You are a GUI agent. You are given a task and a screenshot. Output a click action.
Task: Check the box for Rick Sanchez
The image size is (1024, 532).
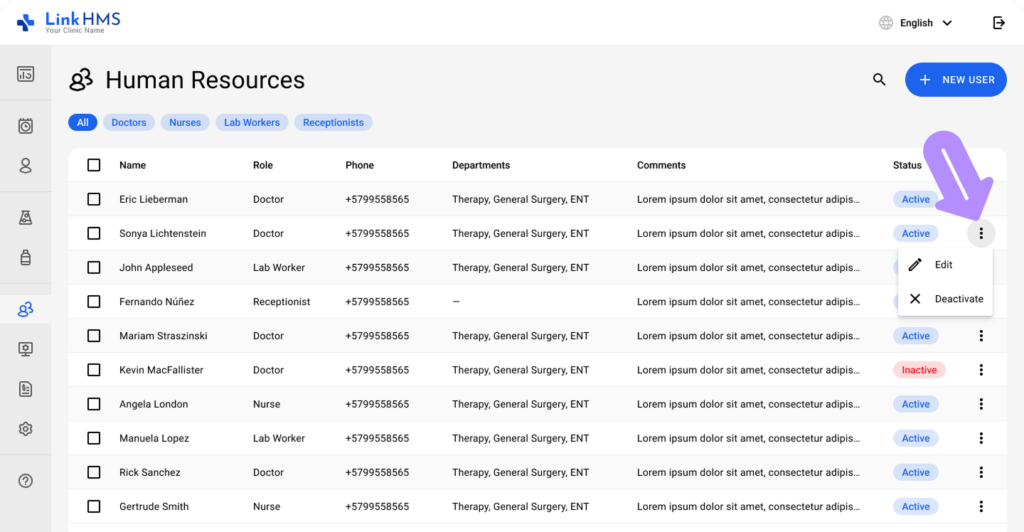tap(94, 472)
